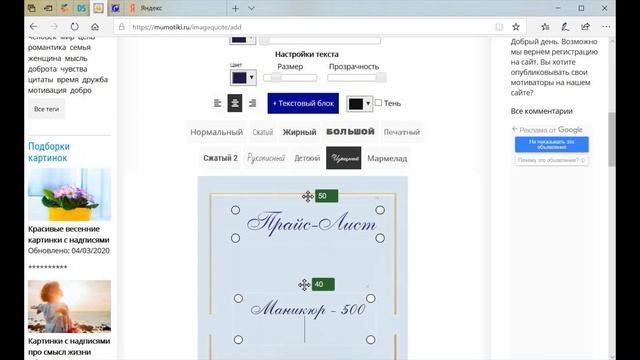
Task: Select the Детский font style
Action: pos(307,158)
